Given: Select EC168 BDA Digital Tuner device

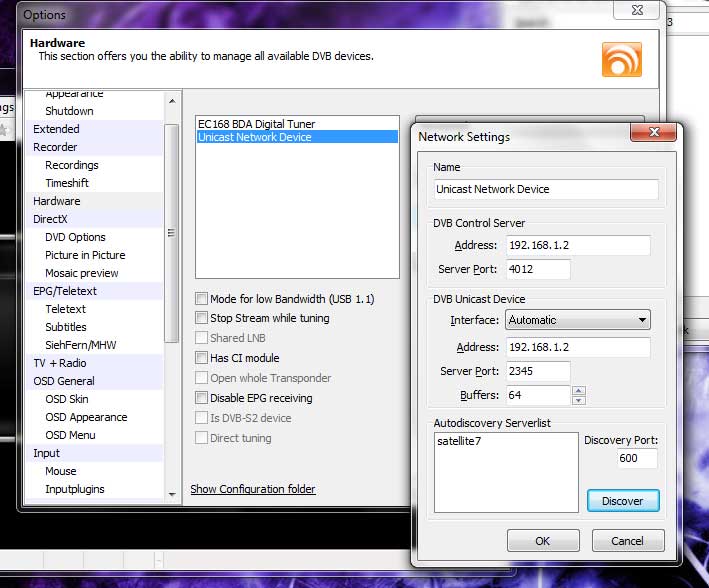Looking at the screenshot, I should [256, 123].
